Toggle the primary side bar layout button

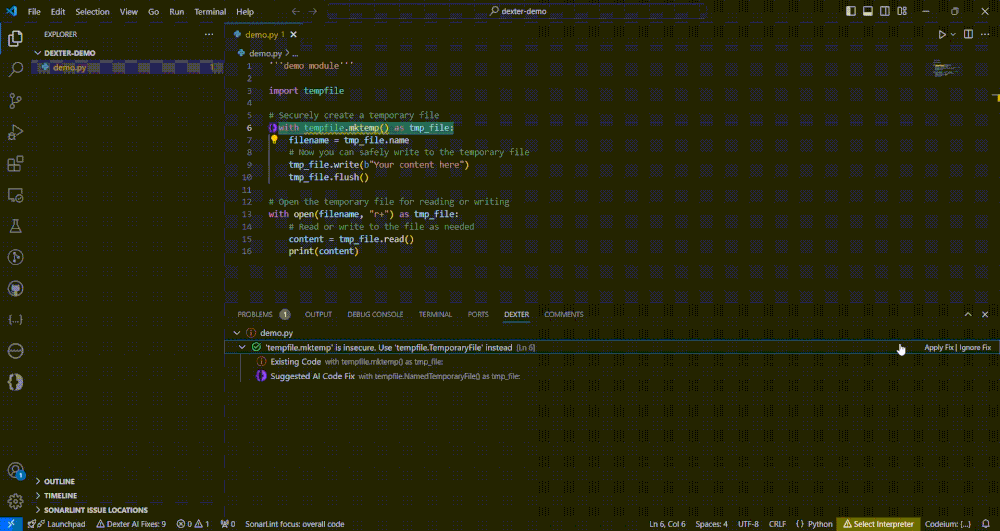[x=851, y=11]
